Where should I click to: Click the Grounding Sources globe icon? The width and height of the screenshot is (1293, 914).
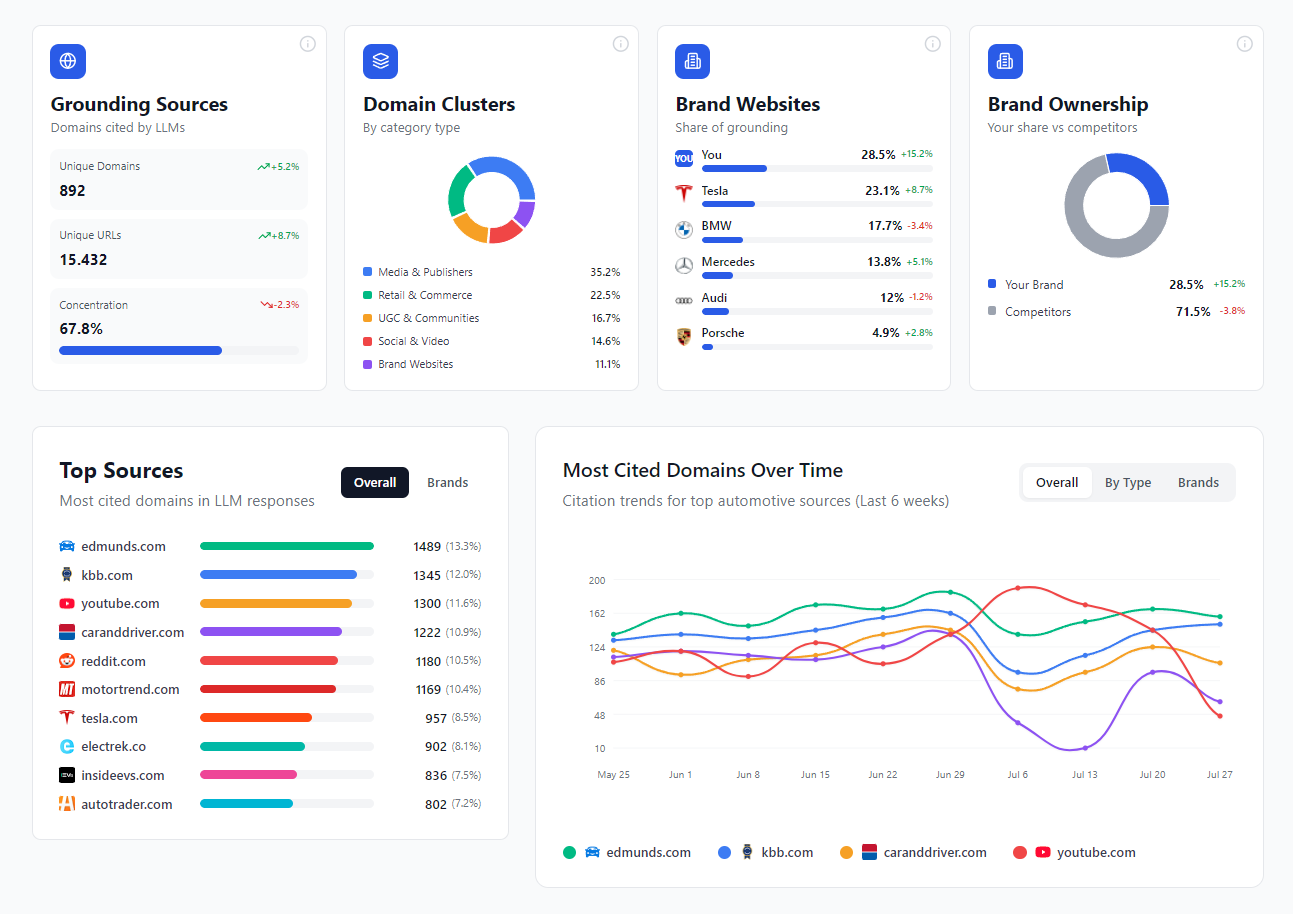[68, 61]
